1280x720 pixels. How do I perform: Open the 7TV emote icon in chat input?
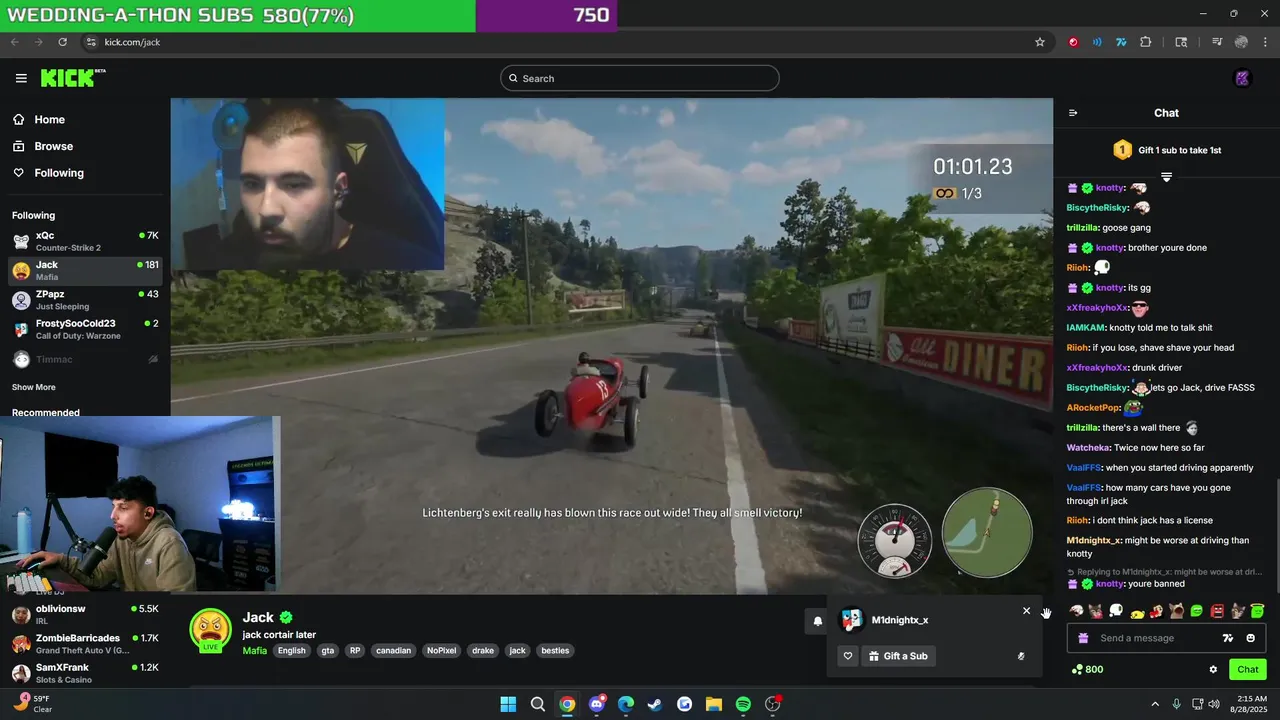tap(1228, 638)
